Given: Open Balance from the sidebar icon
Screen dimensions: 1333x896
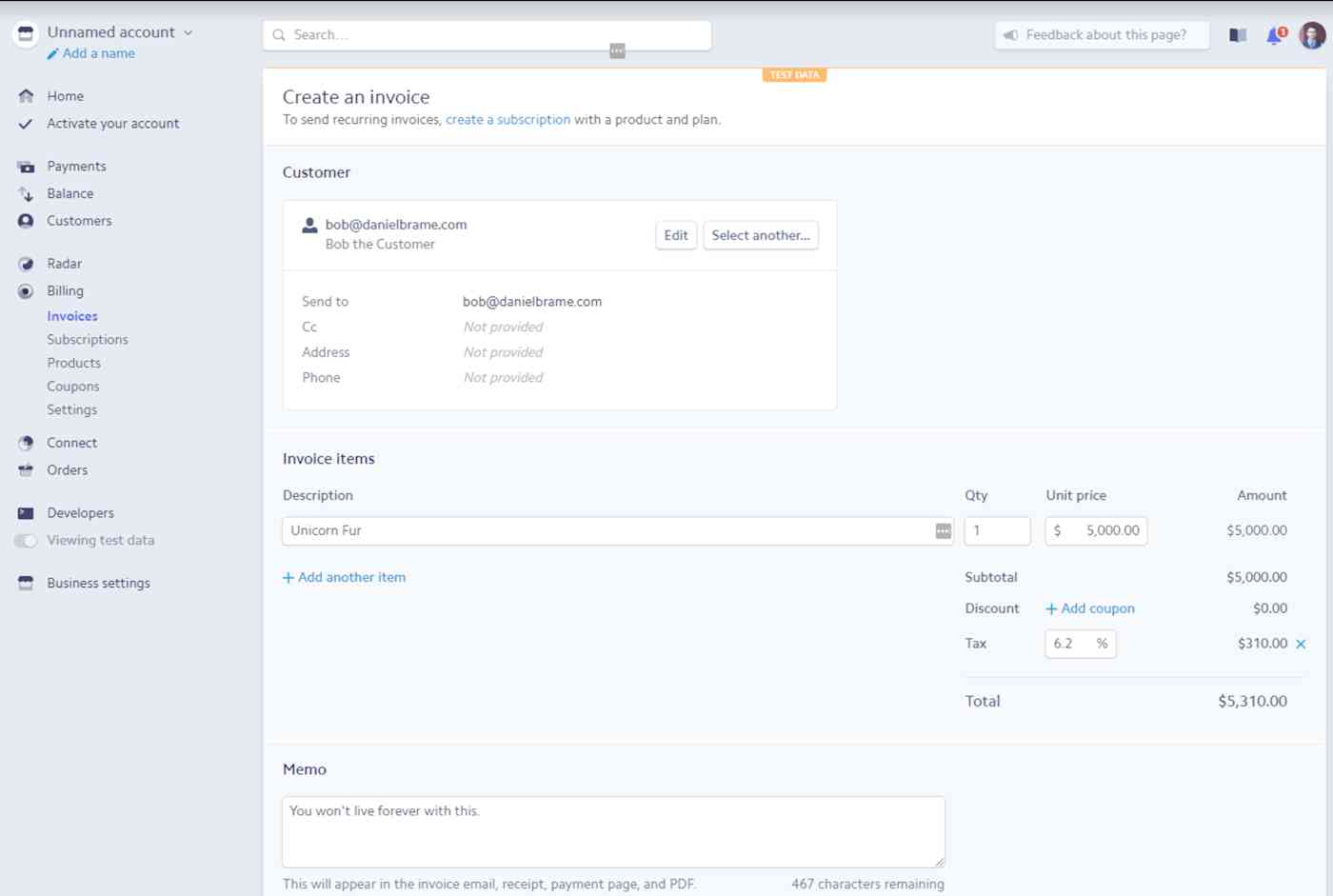Looking at the screenshot, I should 24,193.
